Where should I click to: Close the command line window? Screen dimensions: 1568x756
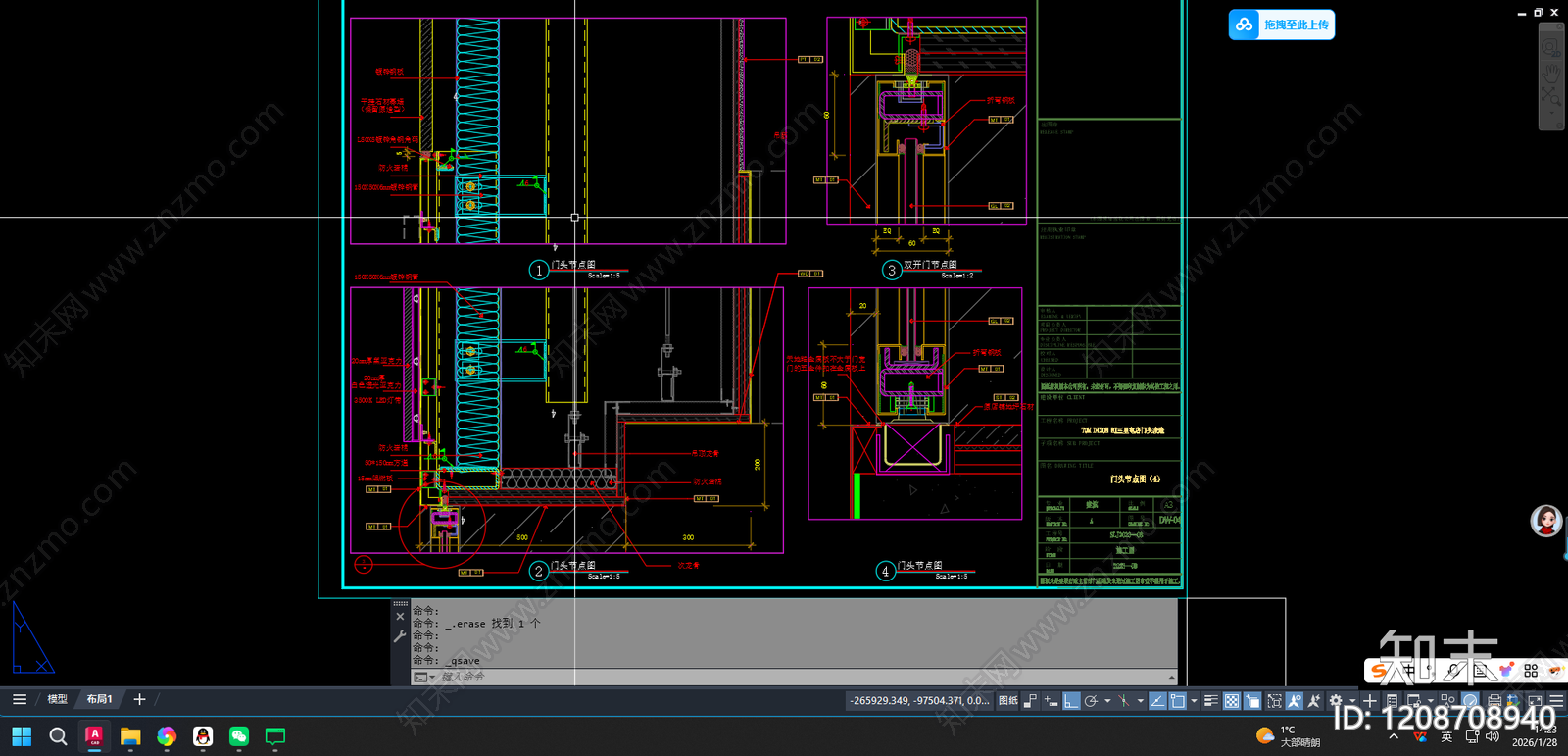[400, 617]
